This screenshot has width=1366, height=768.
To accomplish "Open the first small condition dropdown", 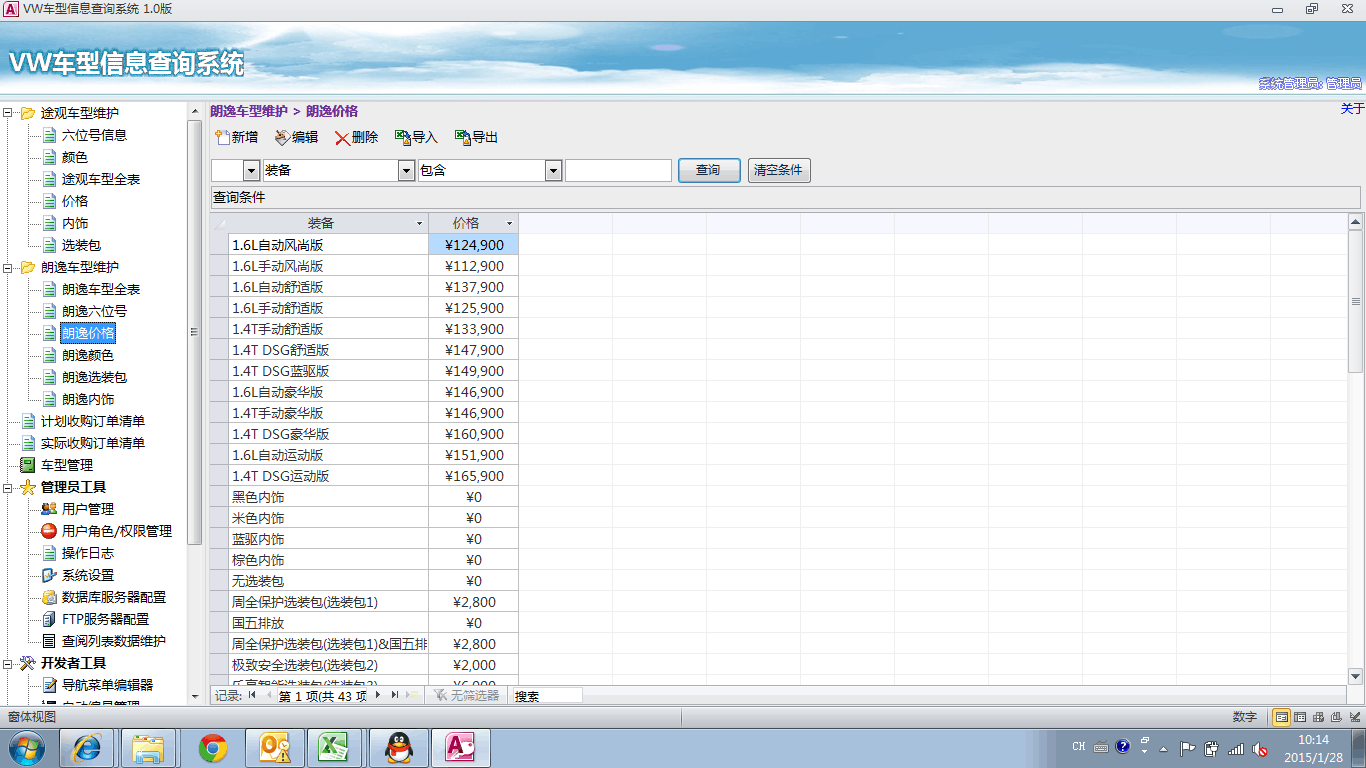I will pyautogui.click(x=251, y=171).
